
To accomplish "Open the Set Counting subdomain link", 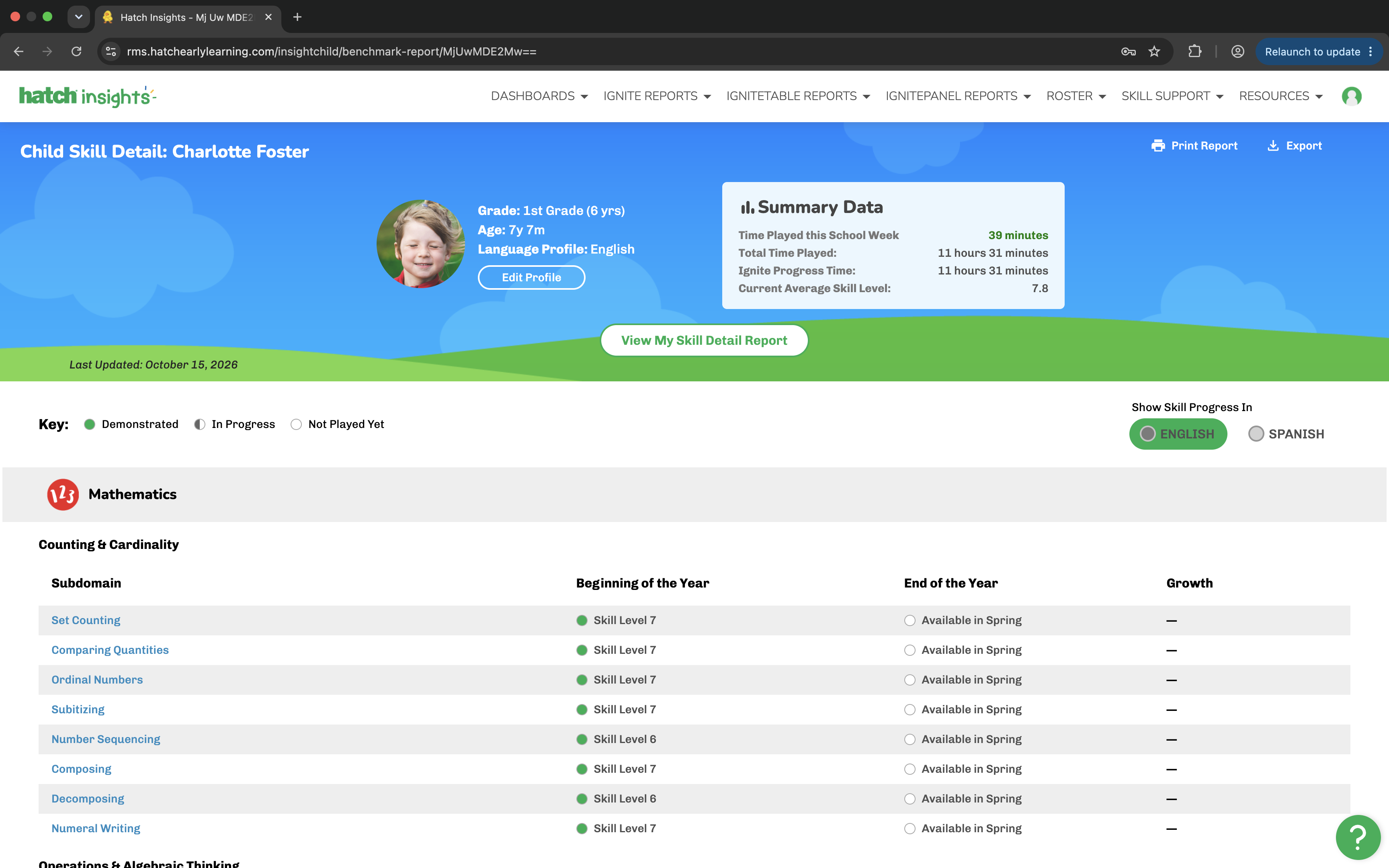I will coord(86,620).
